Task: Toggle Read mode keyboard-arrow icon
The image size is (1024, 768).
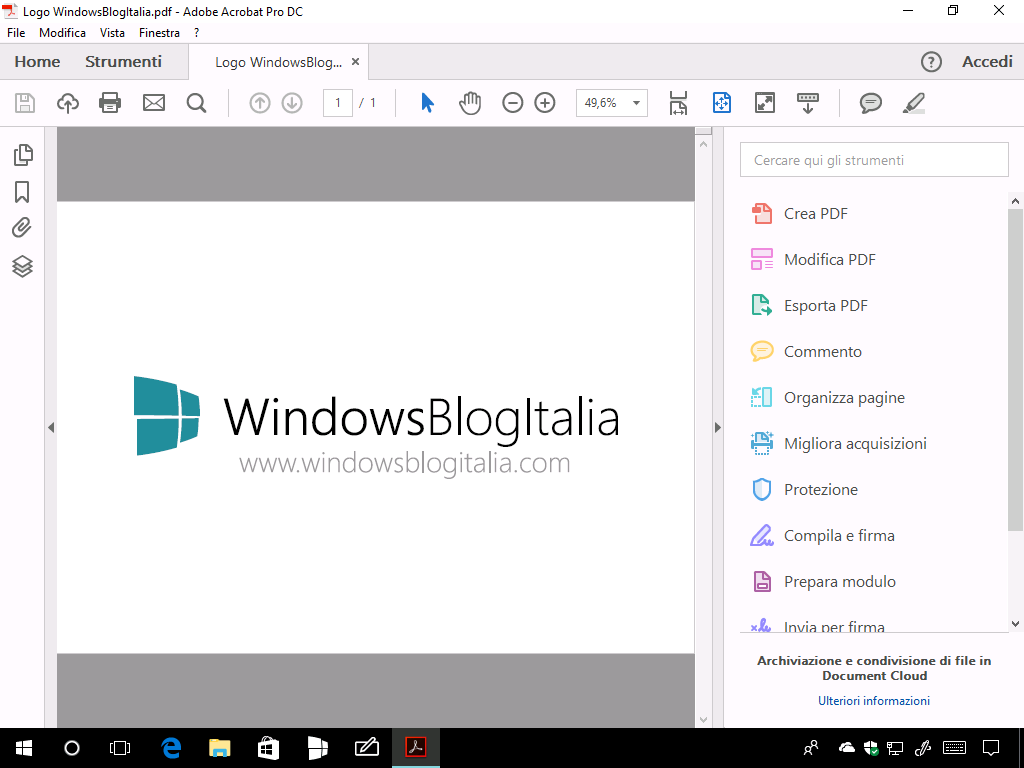Action: (x=808, y=103)
